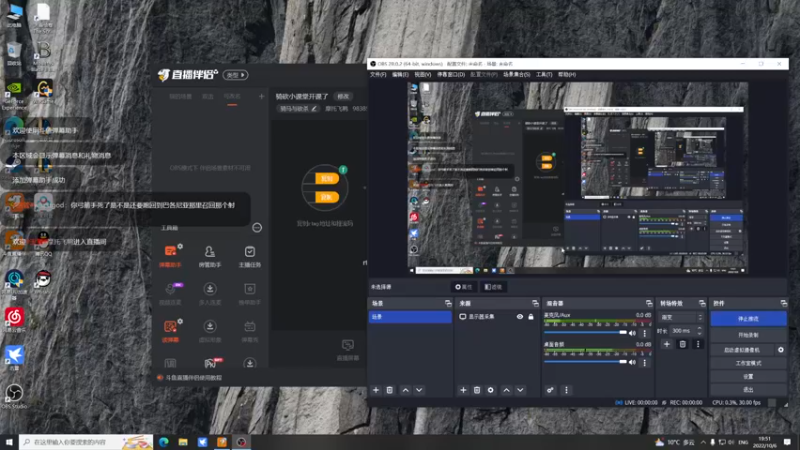Pop out the 来源 dock panel
Image resolution: width=800 pixels, height=450 pixels.
(x=535, y=303)
